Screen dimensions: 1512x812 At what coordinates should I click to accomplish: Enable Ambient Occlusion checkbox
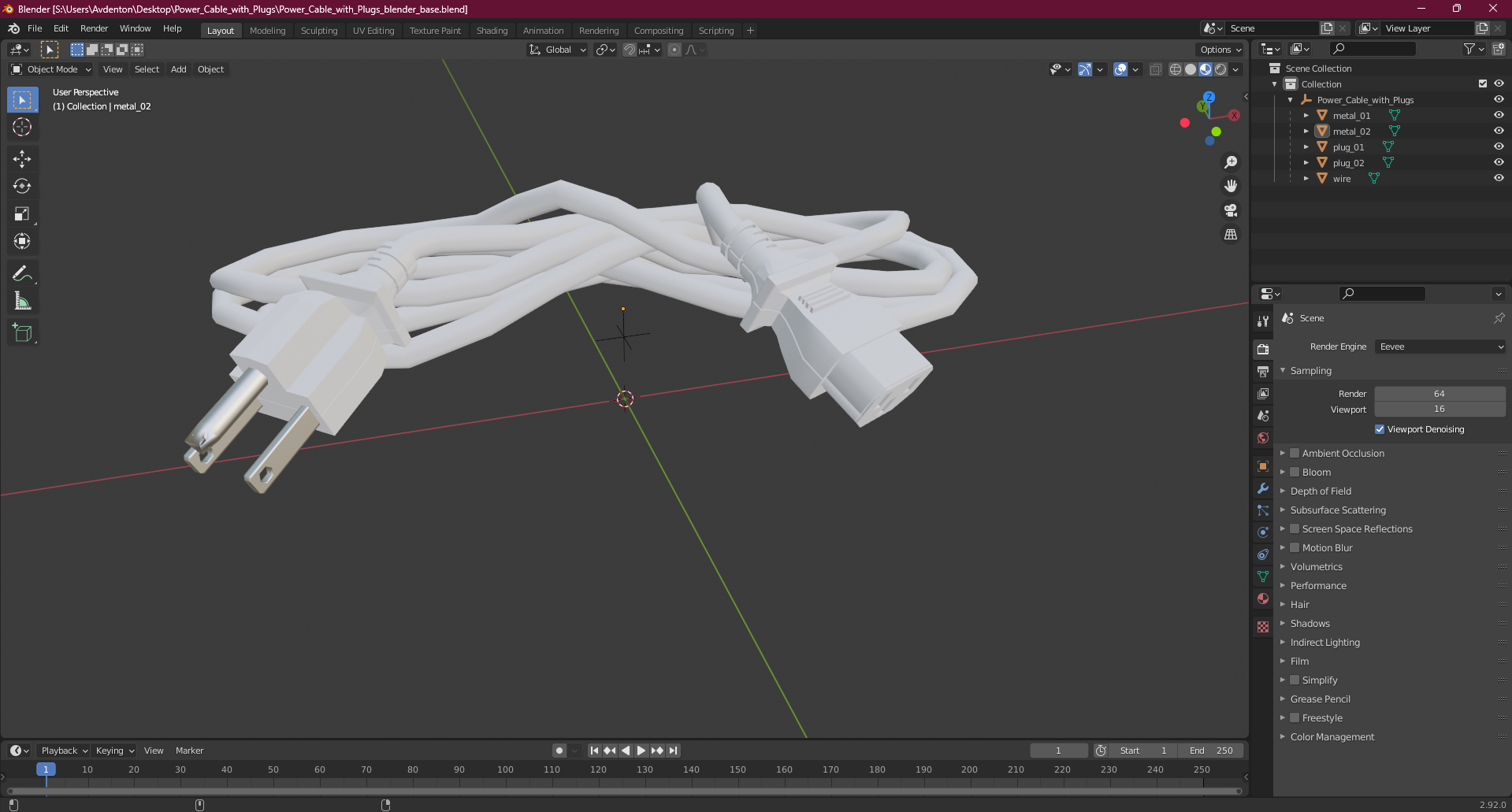point(1295,453)
